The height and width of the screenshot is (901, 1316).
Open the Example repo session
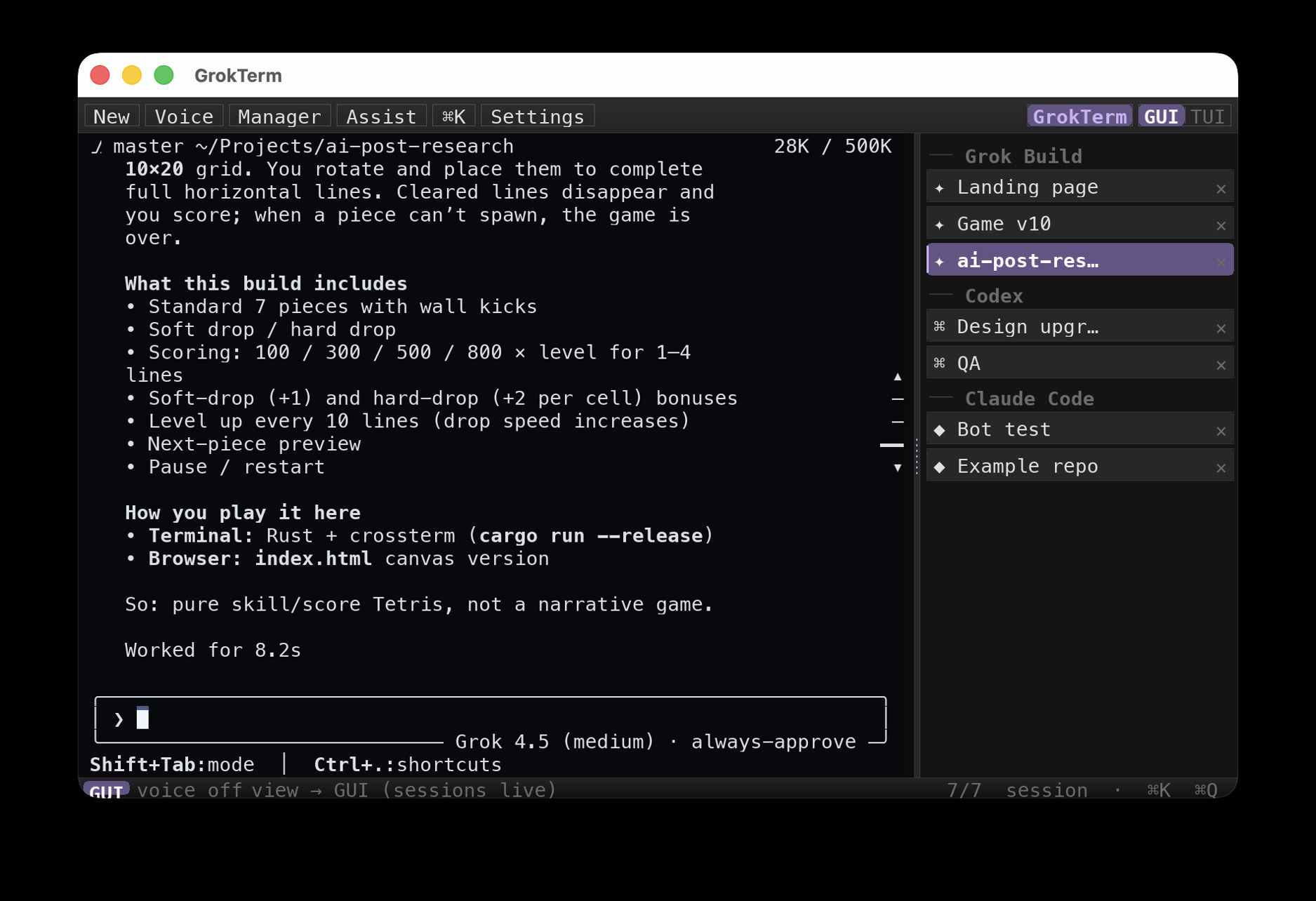(x=1079, y=466)
